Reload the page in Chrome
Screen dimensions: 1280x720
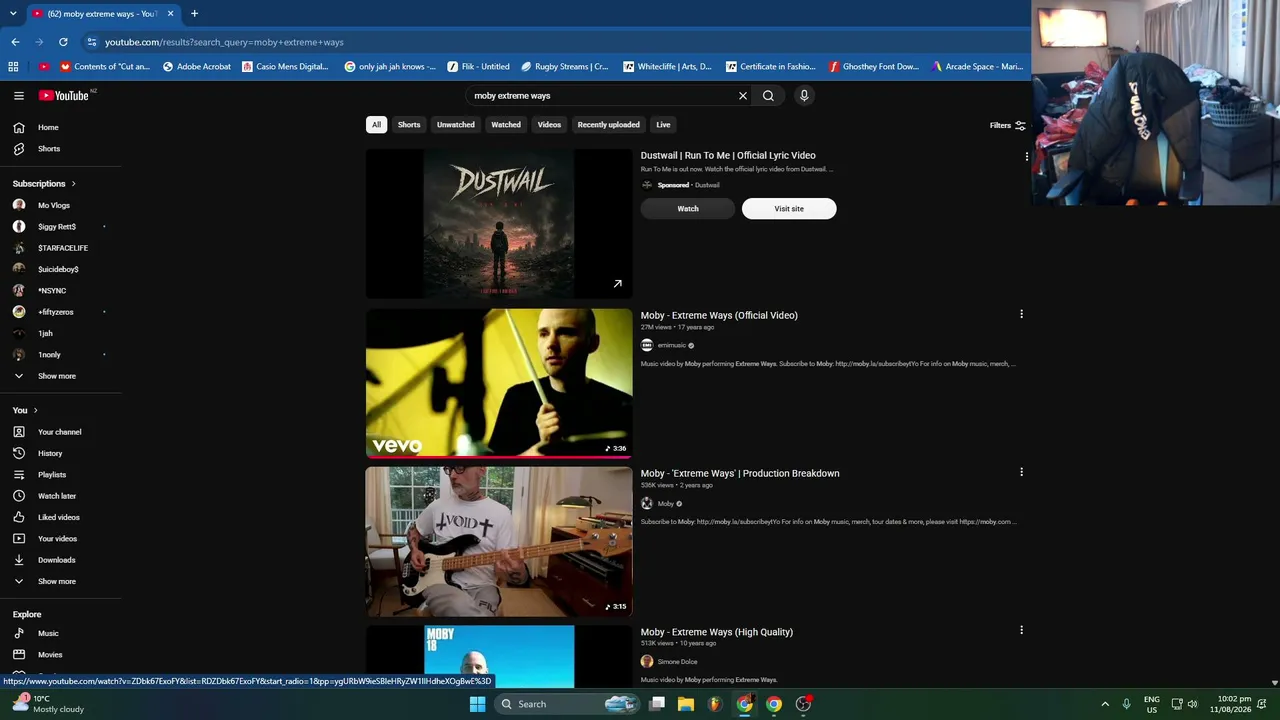63,42
